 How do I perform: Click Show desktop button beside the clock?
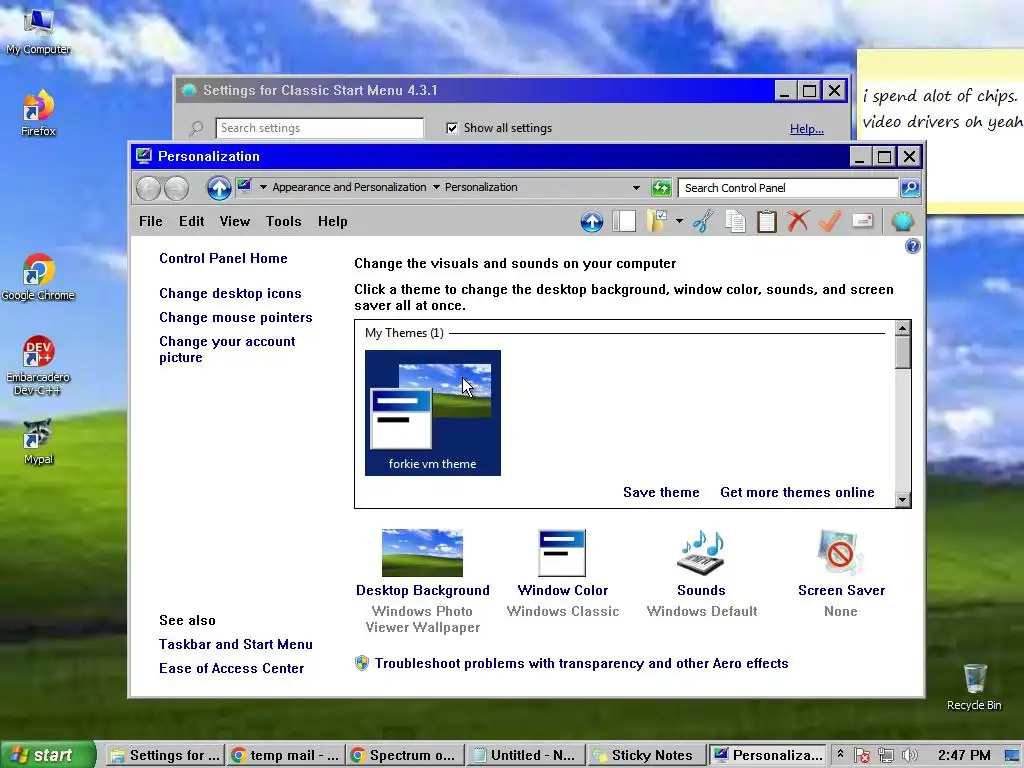pos(1012,756)
